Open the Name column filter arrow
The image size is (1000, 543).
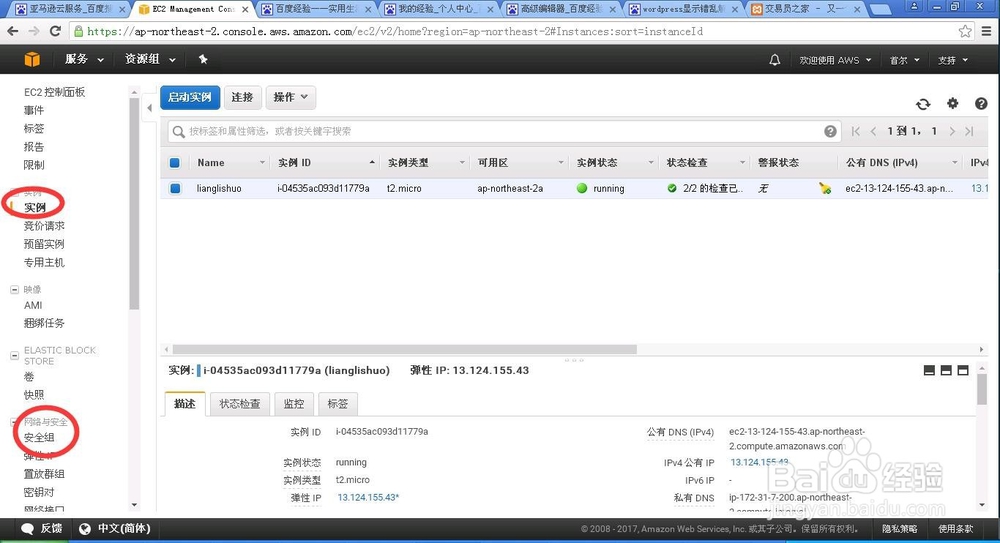click(x=261, y=163)
